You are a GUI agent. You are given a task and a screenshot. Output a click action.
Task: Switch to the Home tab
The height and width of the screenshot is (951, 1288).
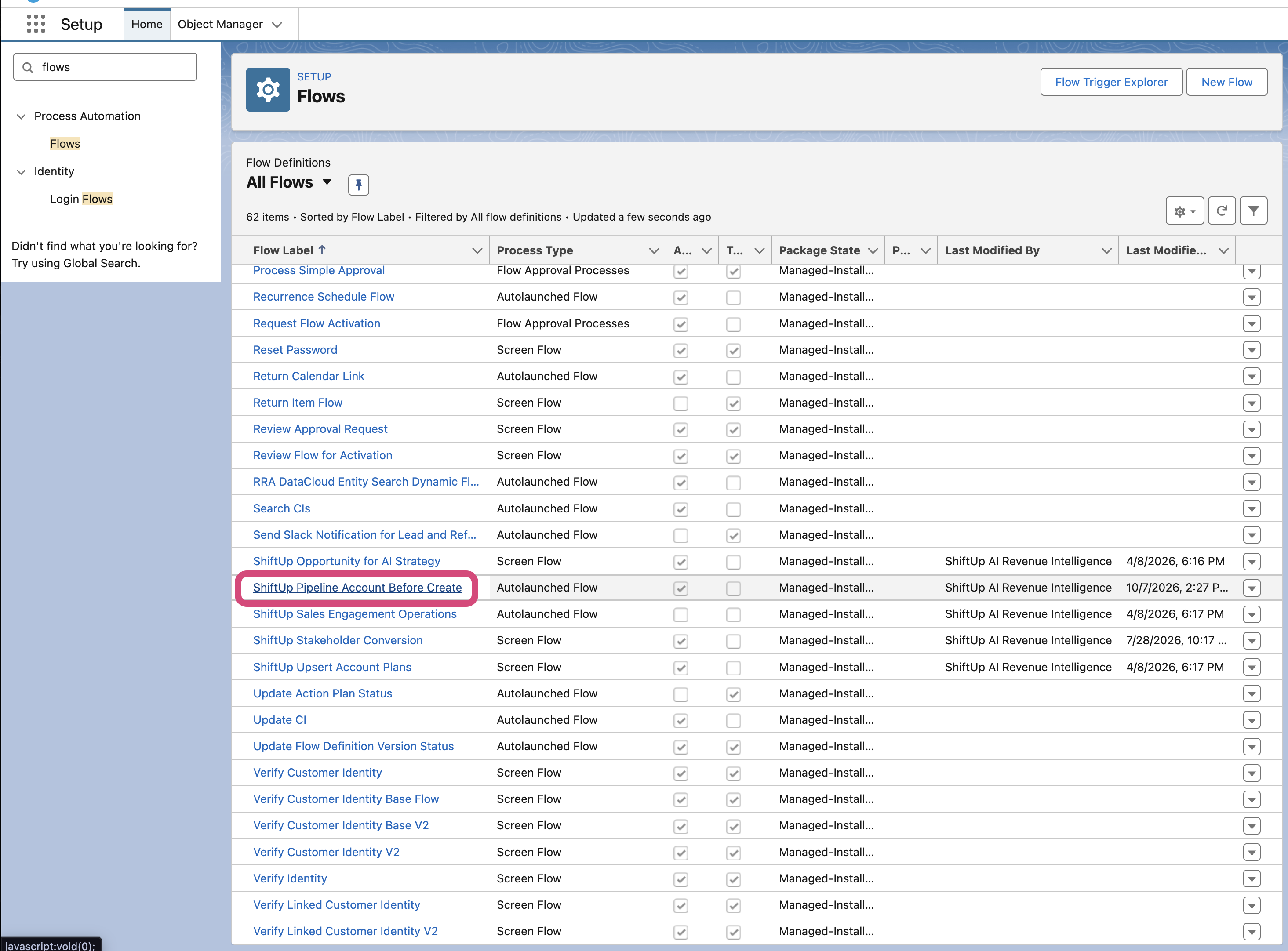coord(147,24)
